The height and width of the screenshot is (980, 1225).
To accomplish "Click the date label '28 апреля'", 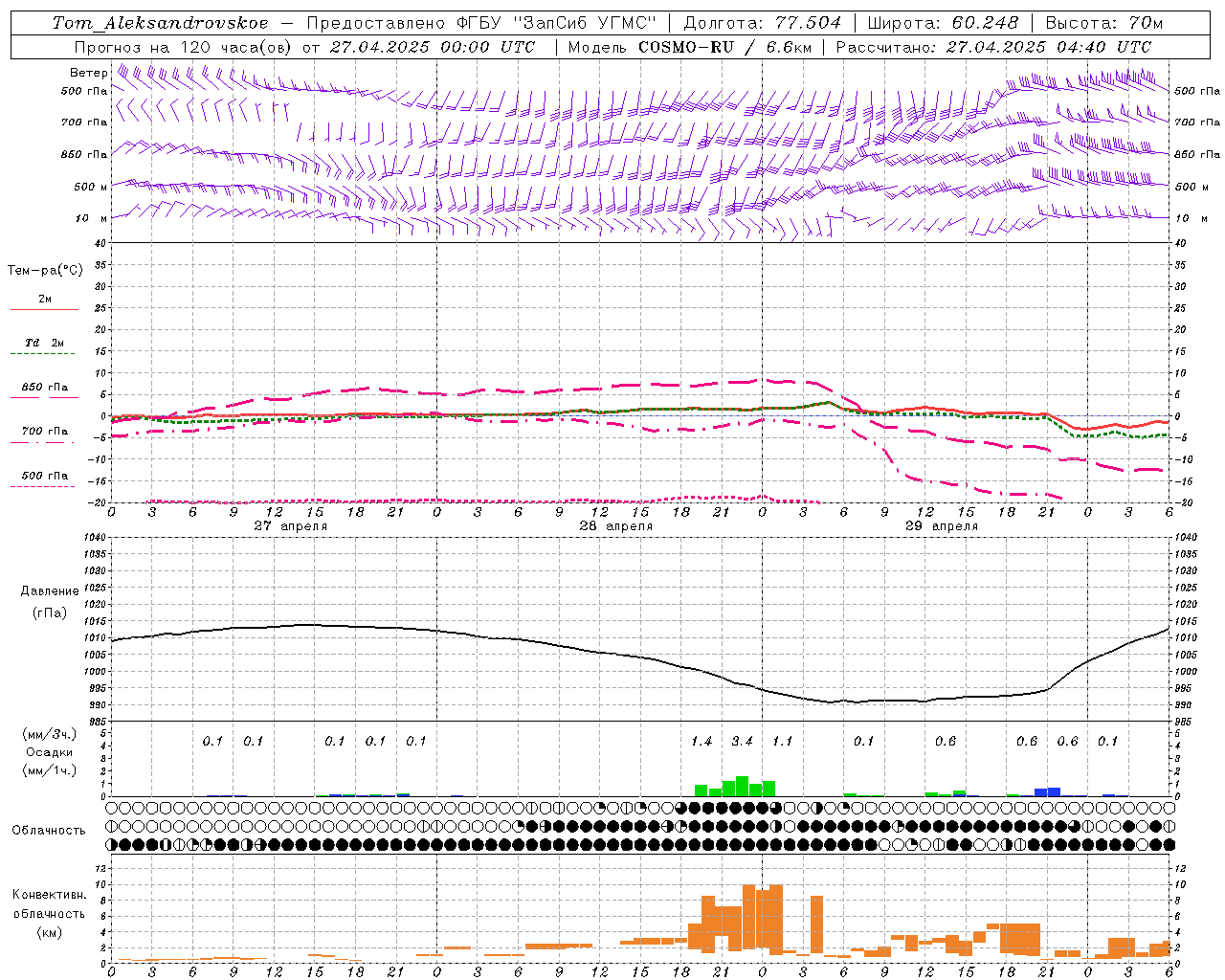I will 615,526.
